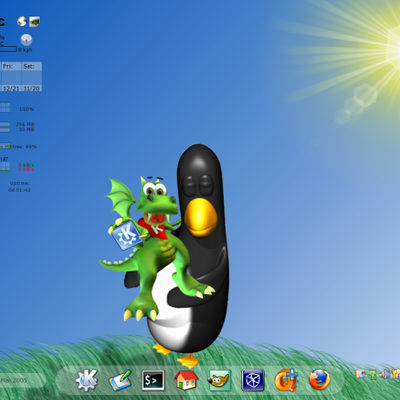Click the Mai 2005 date on panel
Image resolution: width=400 pixels, height=400 pixels.
[x=13, y=380]
